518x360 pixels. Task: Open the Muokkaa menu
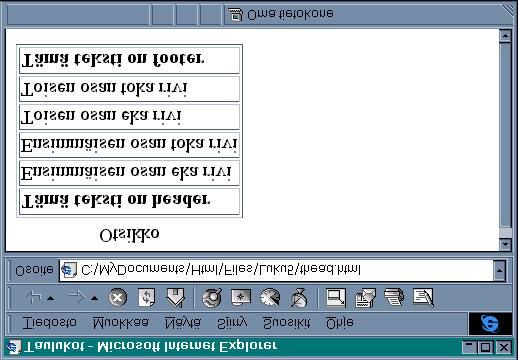[121, 323]
